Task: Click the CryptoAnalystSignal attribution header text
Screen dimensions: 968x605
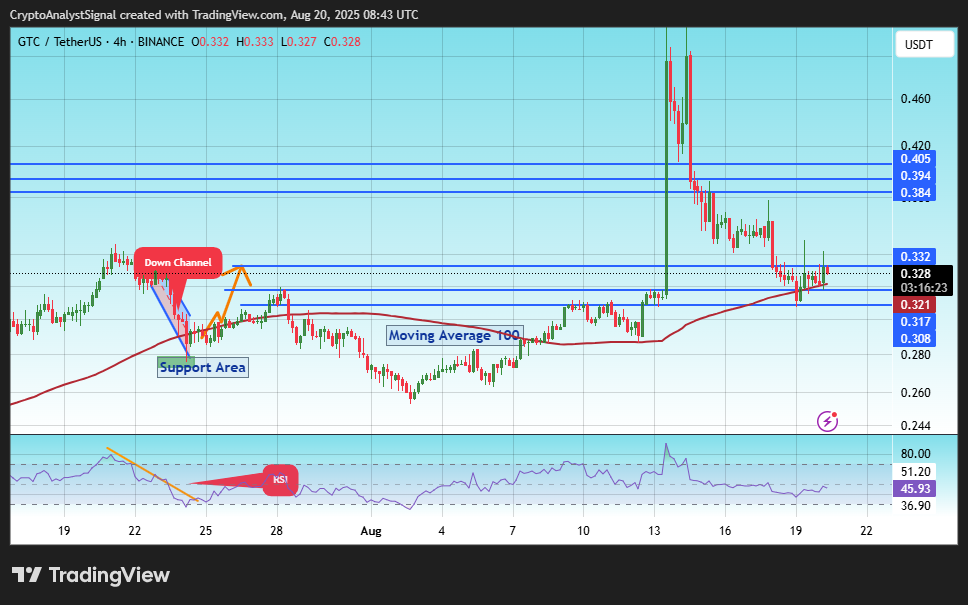Action: pos(214,14)
